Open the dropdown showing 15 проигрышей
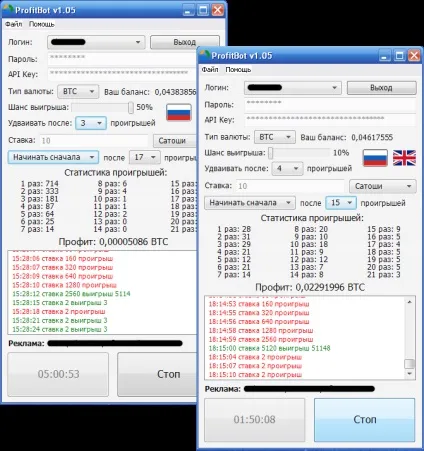The width and height of the screenshot is (424, 451). click(341, 203)
